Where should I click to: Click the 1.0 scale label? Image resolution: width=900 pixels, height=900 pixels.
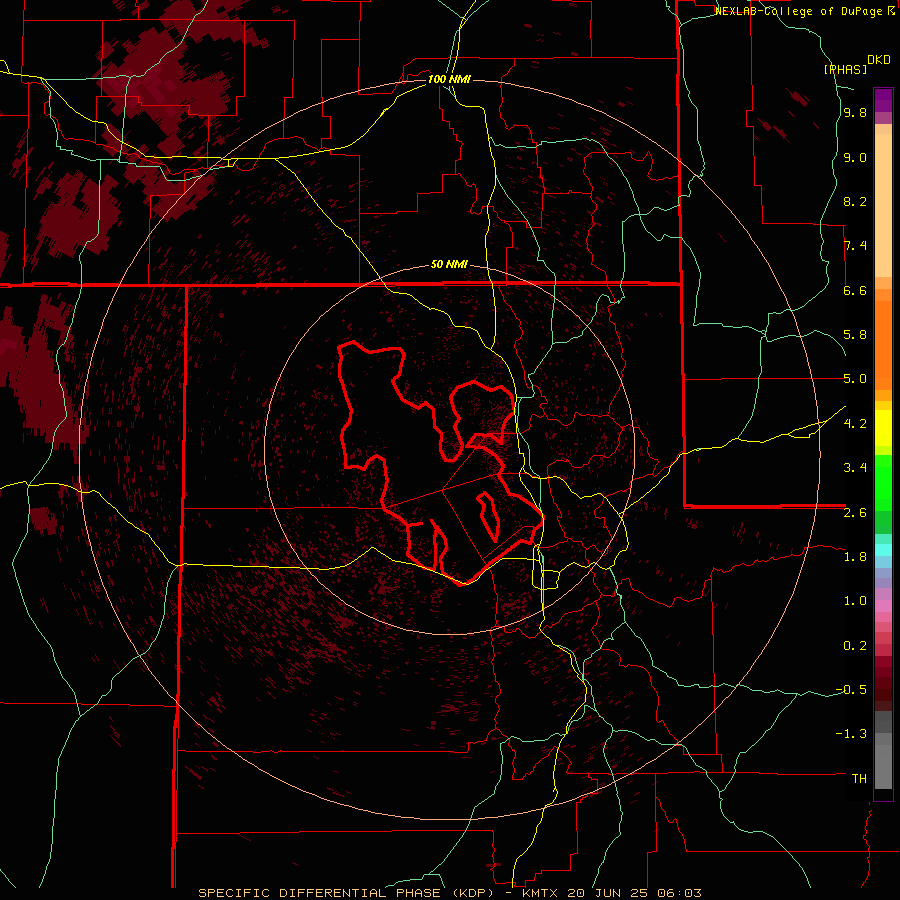[x=855, y=602]
